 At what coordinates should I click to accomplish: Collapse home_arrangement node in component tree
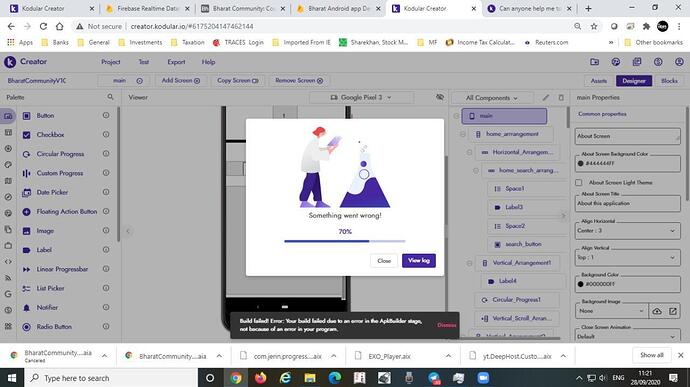(x=462, y=134)
